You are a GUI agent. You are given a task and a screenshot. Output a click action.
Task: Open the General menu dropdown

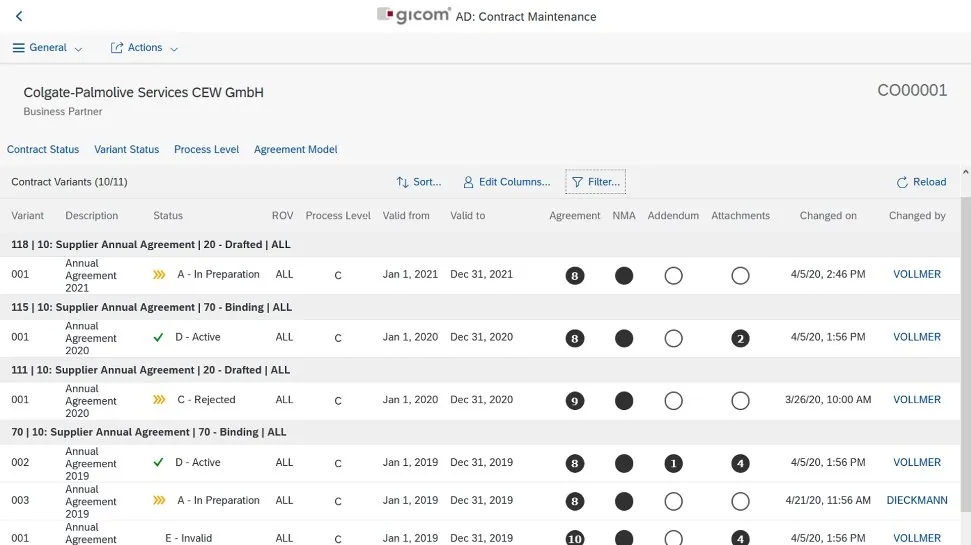[x=47, y=48]
